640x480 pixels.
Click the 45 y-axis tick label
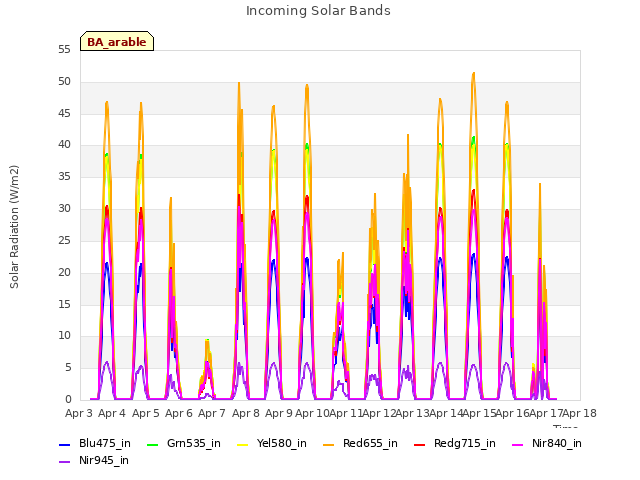[64, 113]
